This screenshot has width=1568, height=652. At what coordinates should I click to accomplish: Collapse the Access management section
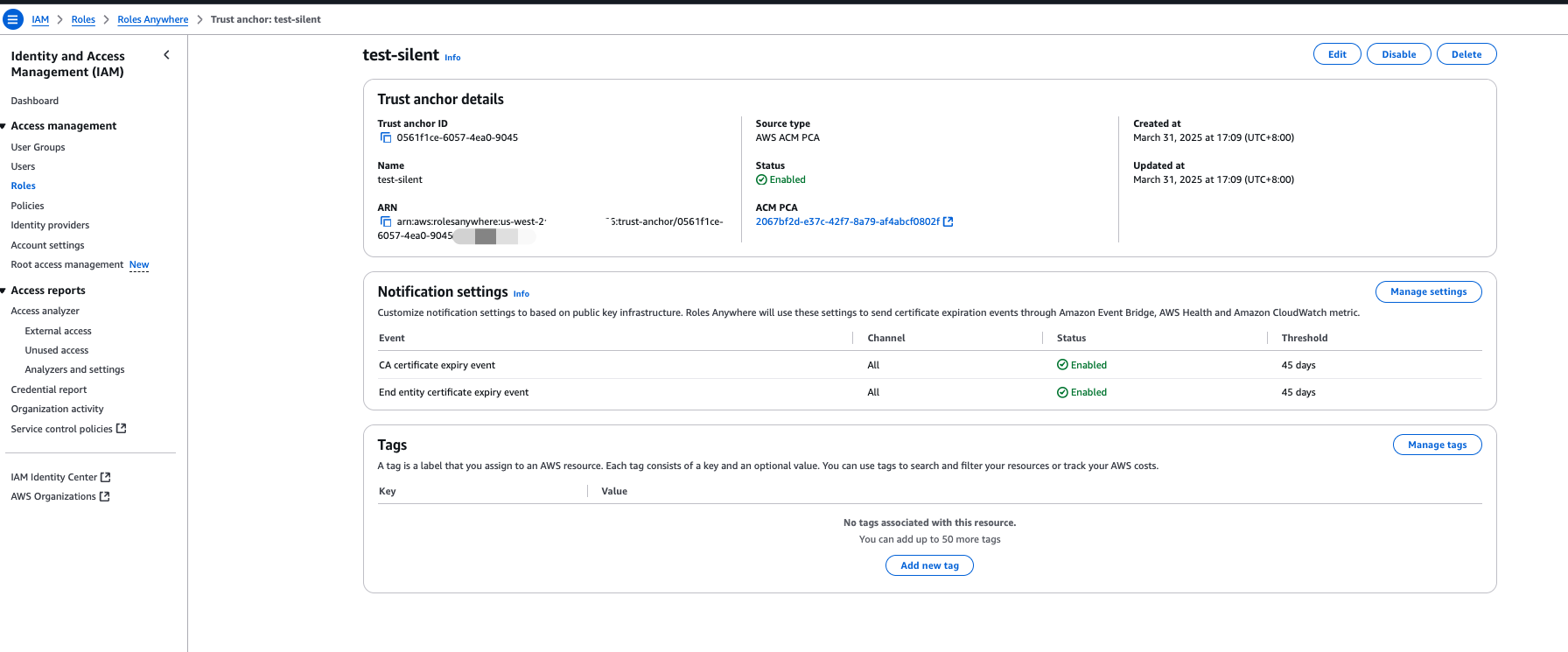(3, 126)
